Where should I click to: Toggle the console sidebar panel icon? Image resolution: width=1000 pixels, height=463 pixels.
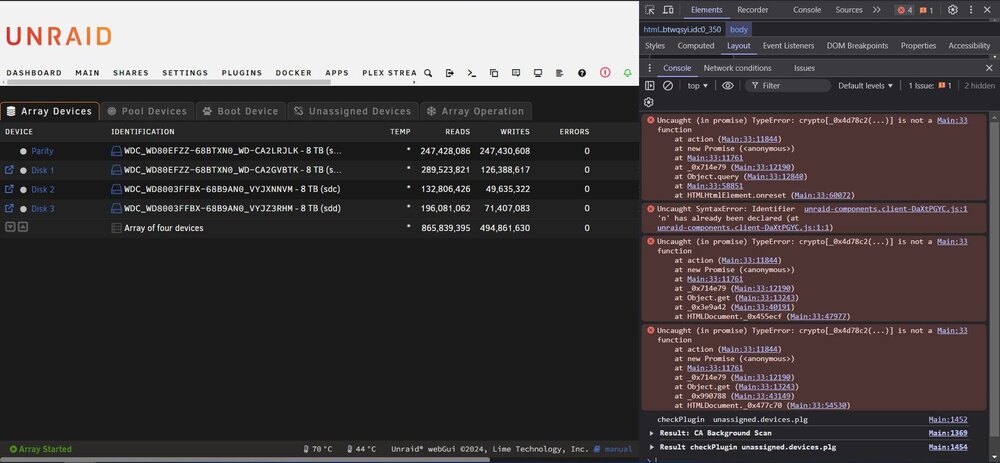tap(649, 85)
